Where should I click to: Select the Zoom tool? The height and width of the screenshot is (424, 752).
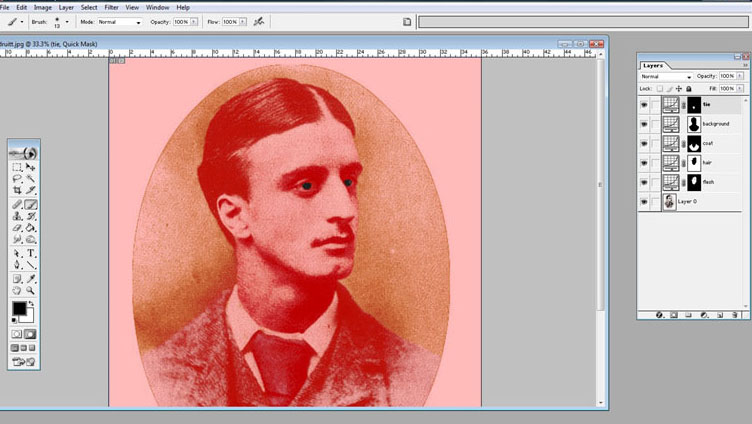coord(31,290)
